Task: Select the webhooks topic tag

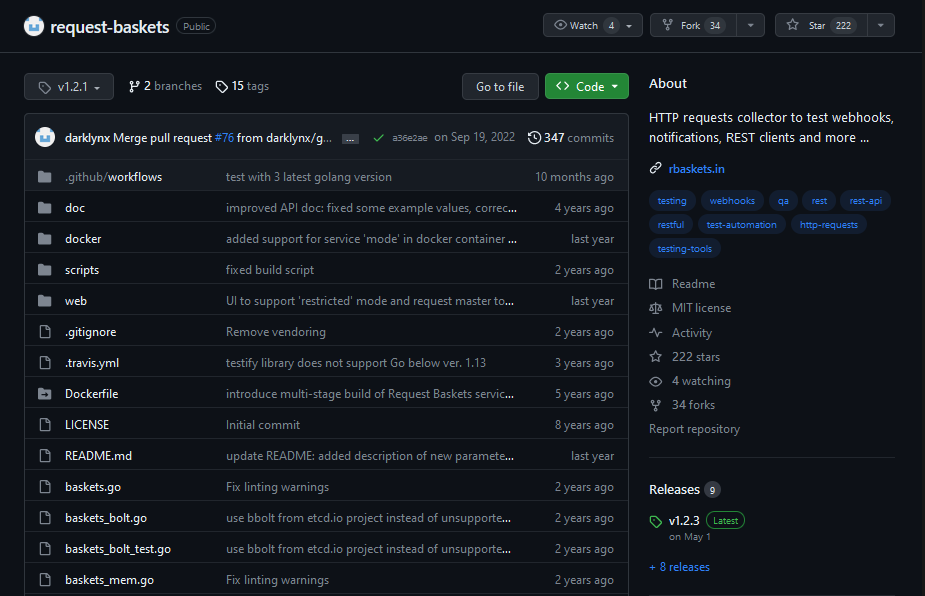Action: click(732, 201)
